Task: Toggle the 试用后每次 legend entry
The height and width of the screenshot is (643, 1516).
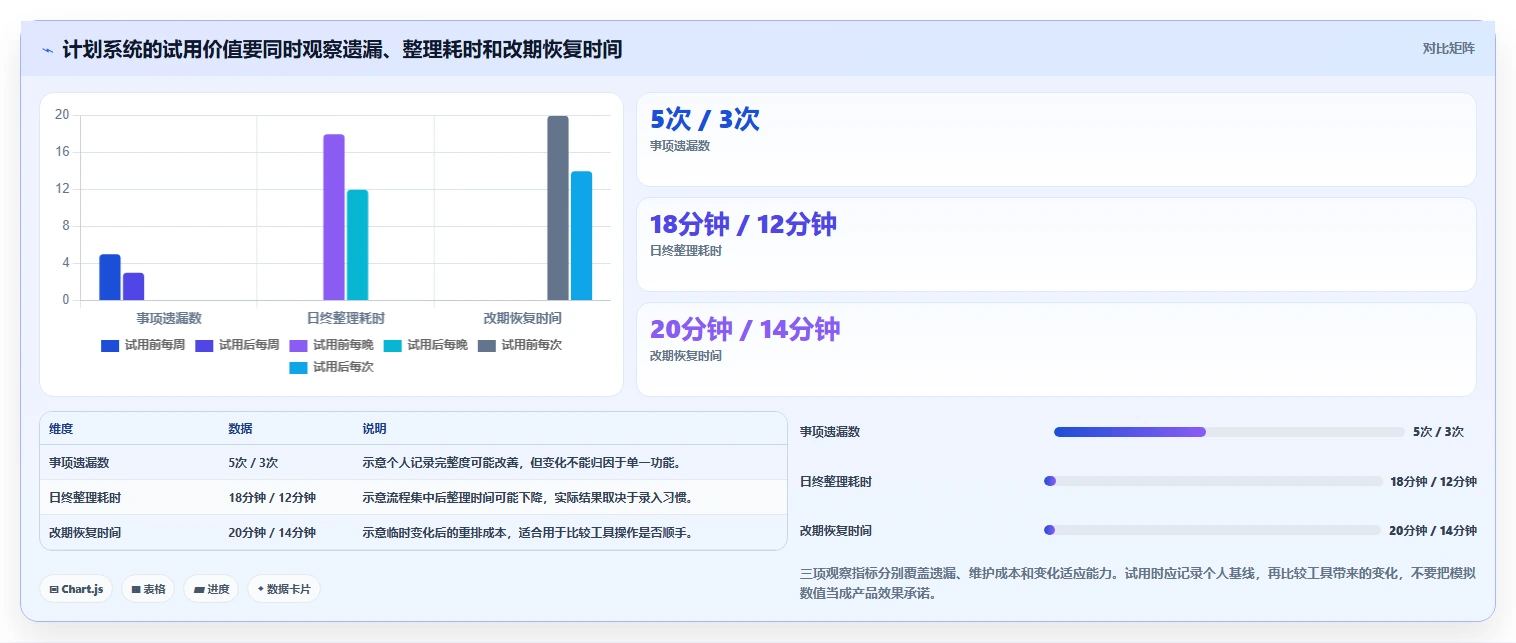Action: click(331, 367)
